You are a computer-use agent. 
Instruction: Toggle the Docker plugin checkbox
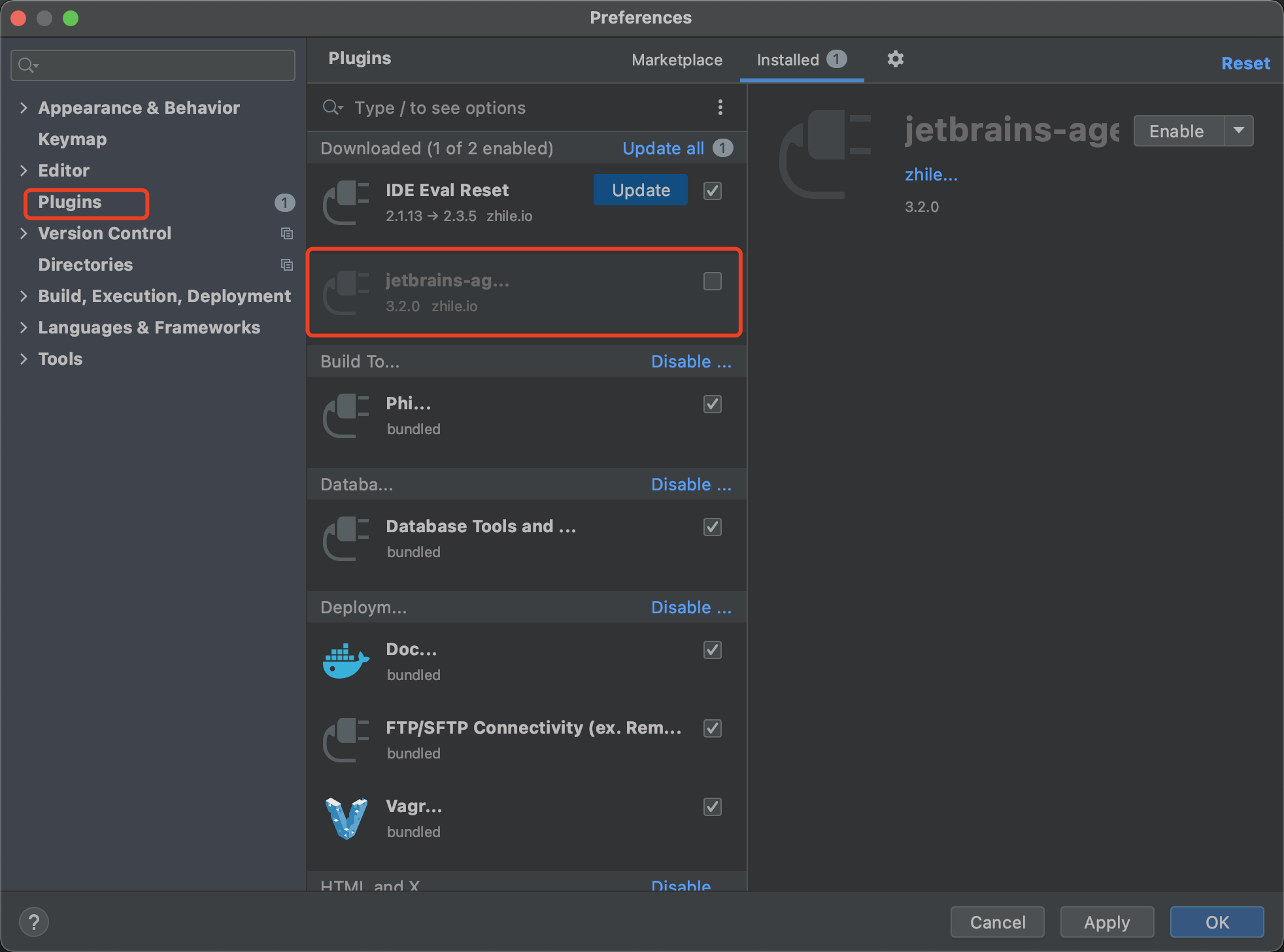pyautogui.click(x=713, y=650)
